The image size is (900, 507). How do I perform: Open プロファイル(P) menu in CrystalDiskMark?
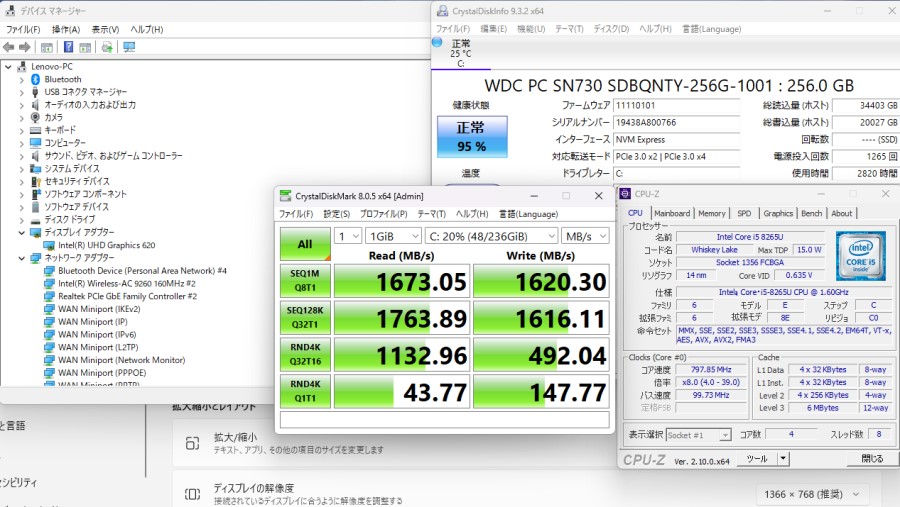pyautogui.click(x=383, y=214)
